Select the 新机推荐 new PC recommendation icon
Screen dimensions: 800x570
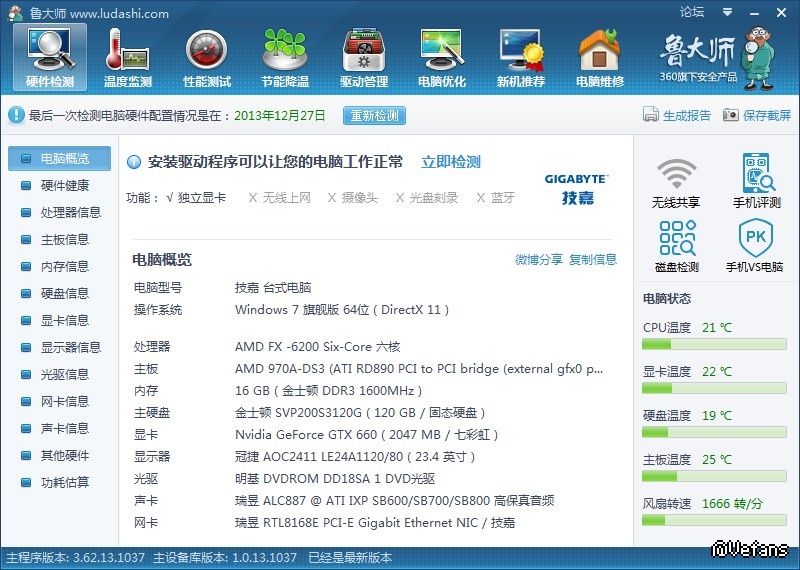click(520, 57)
